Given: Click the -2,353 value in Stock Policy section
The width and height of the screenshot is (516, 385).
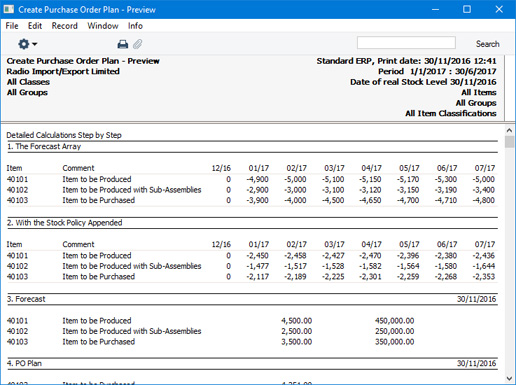Looking at the screenshot, I should pos(483,277).
